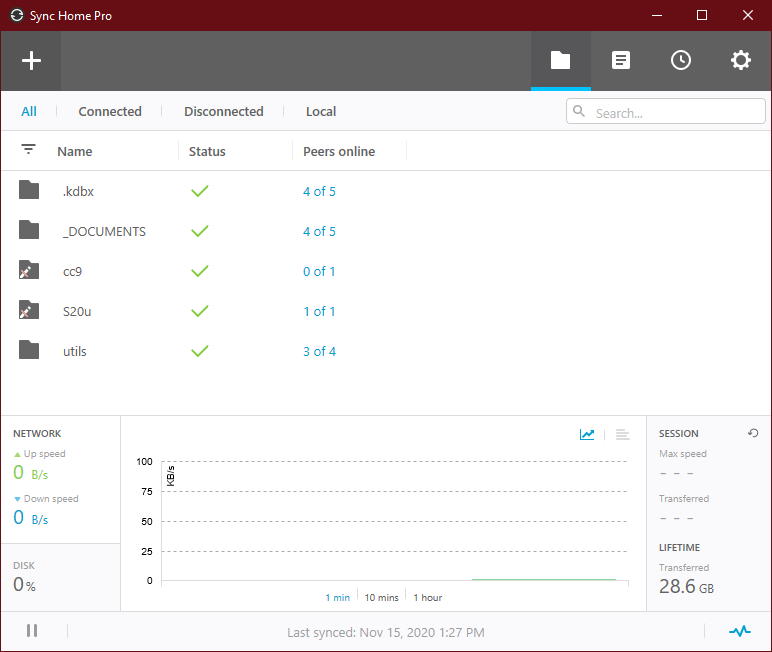Image resolution: width=772 pixels, height=652 pixels.
Task: Reset session statistics with the refresh icon
Action: (753, 433)
